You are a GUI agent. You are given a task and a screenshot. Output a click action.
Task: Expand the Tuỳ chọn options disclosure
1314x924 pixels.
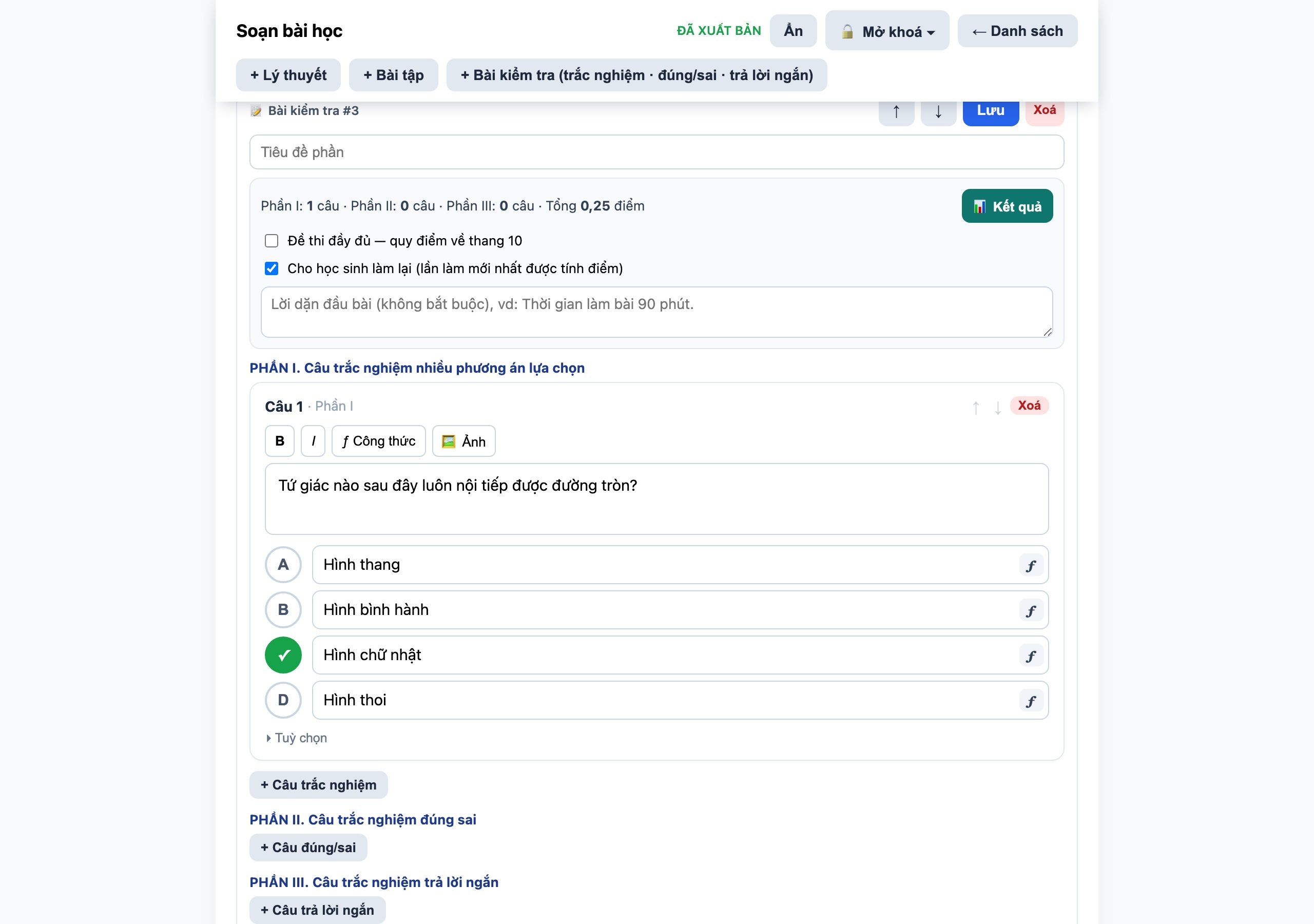point(297,738)
